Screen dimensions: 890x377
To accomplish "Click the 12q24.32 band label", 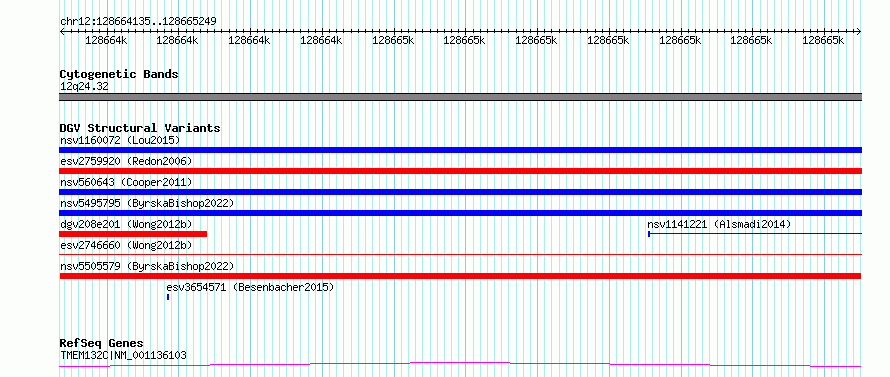I will tap(84, 87).
